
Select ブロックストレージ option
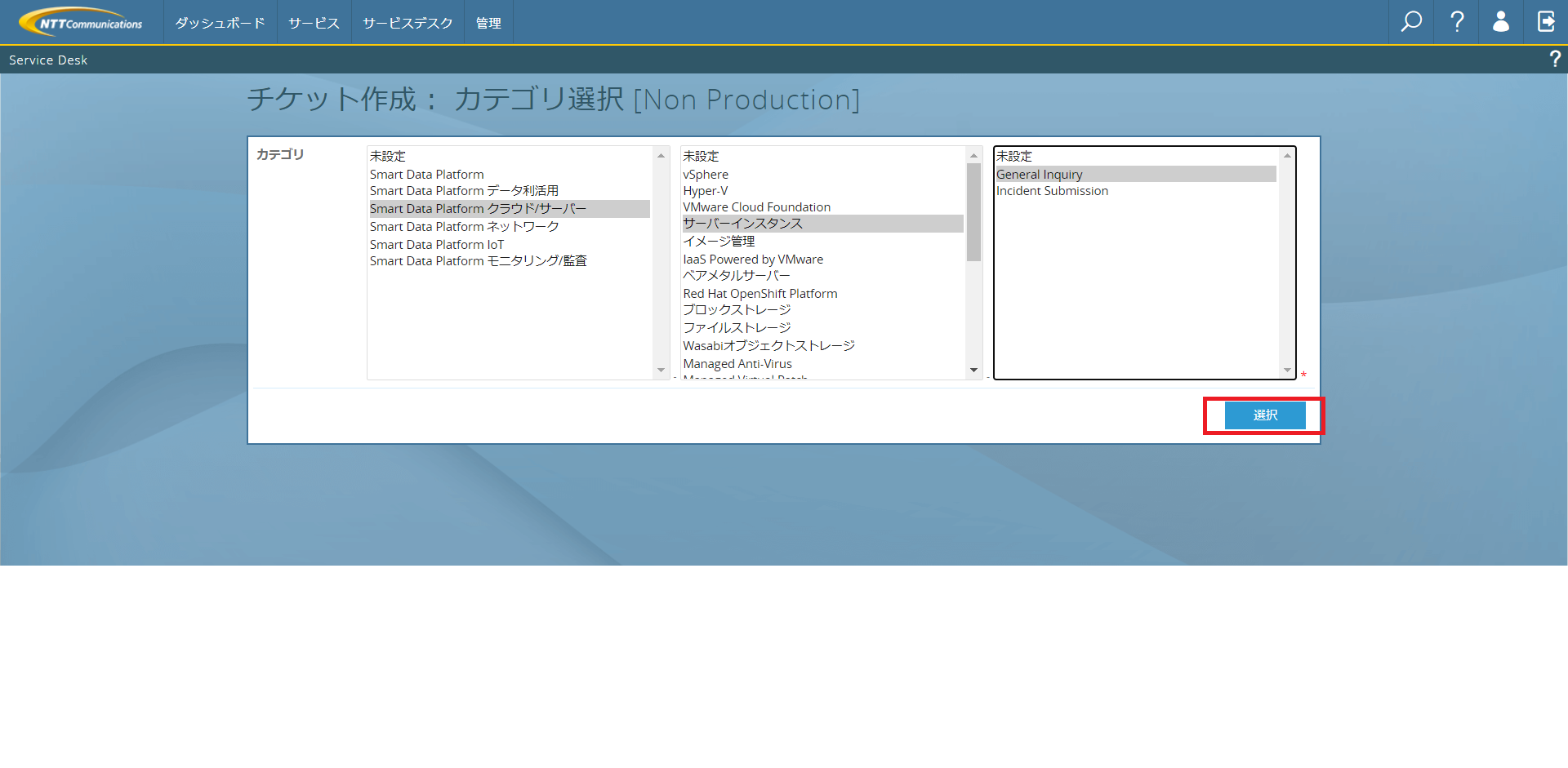pyautogui.click(x=823, y=310)
